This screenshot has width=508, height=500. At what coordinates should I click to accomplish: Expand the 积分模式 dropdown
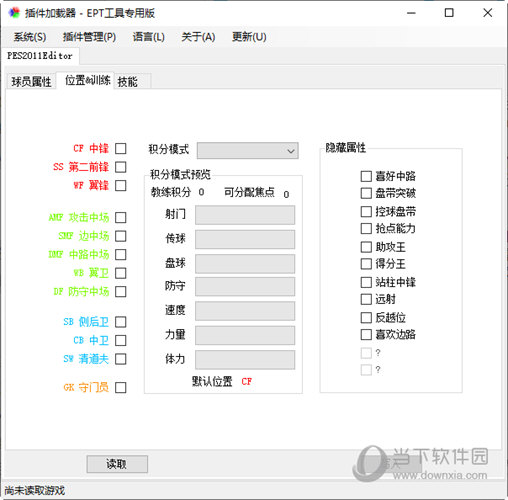248,151
